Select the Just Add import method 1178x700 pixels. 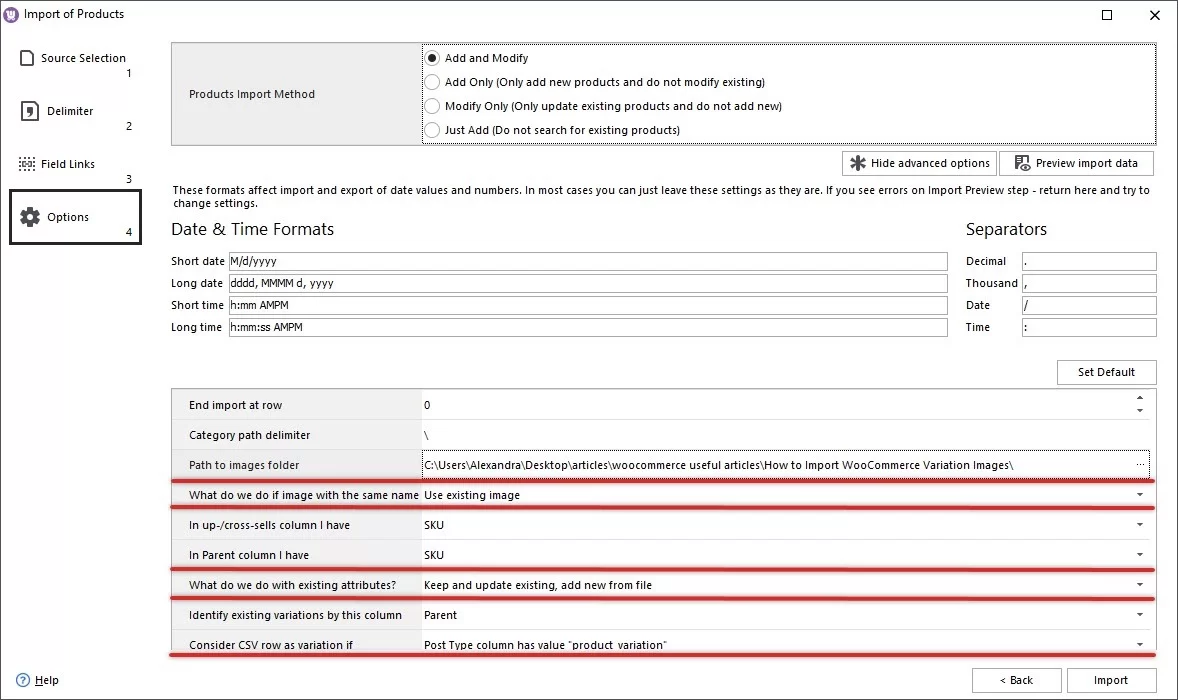[x=432, y=130]
